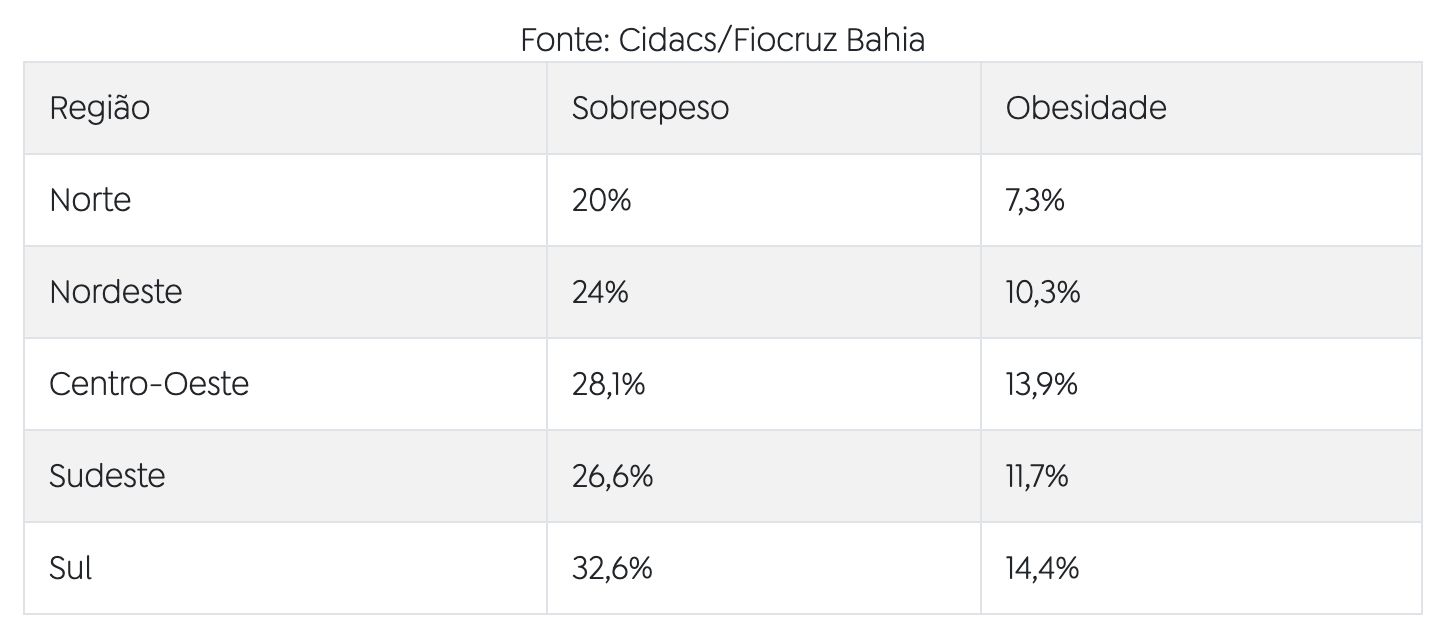Image resolution: width=1440 pixels, height=630 pixels.
Task: Select the 20% Sobrepeso value for Norte
Action: (x=601, y=200)
